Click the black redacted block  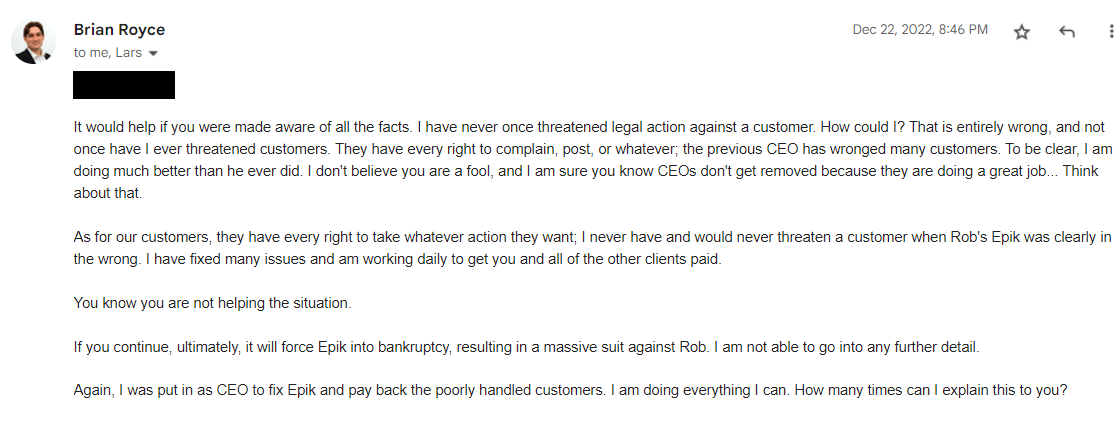[x=124, y=85]
